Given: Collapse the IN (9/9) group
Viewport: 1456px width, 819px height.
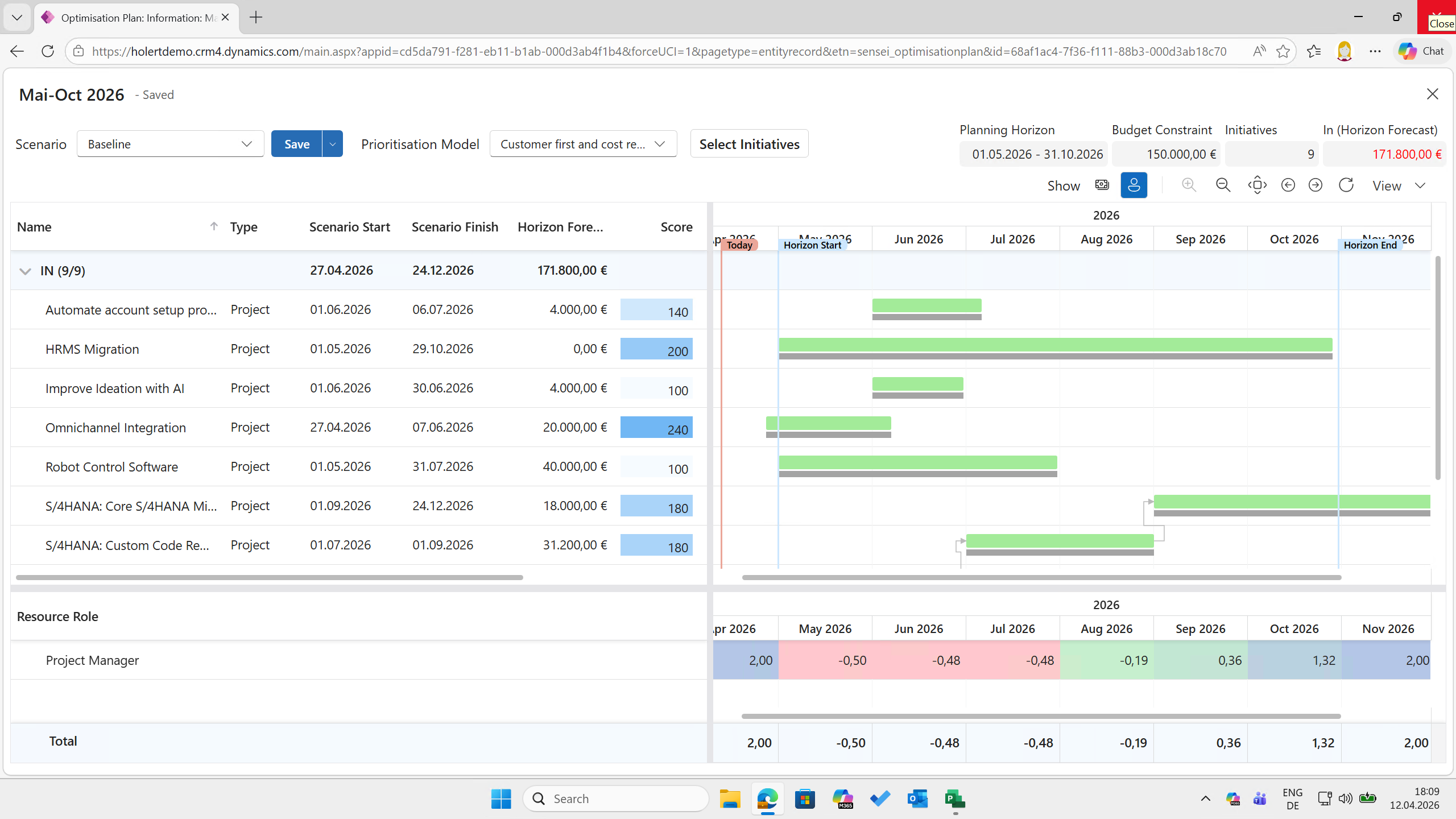Looking at the screenshot, I should click(25, 271).
